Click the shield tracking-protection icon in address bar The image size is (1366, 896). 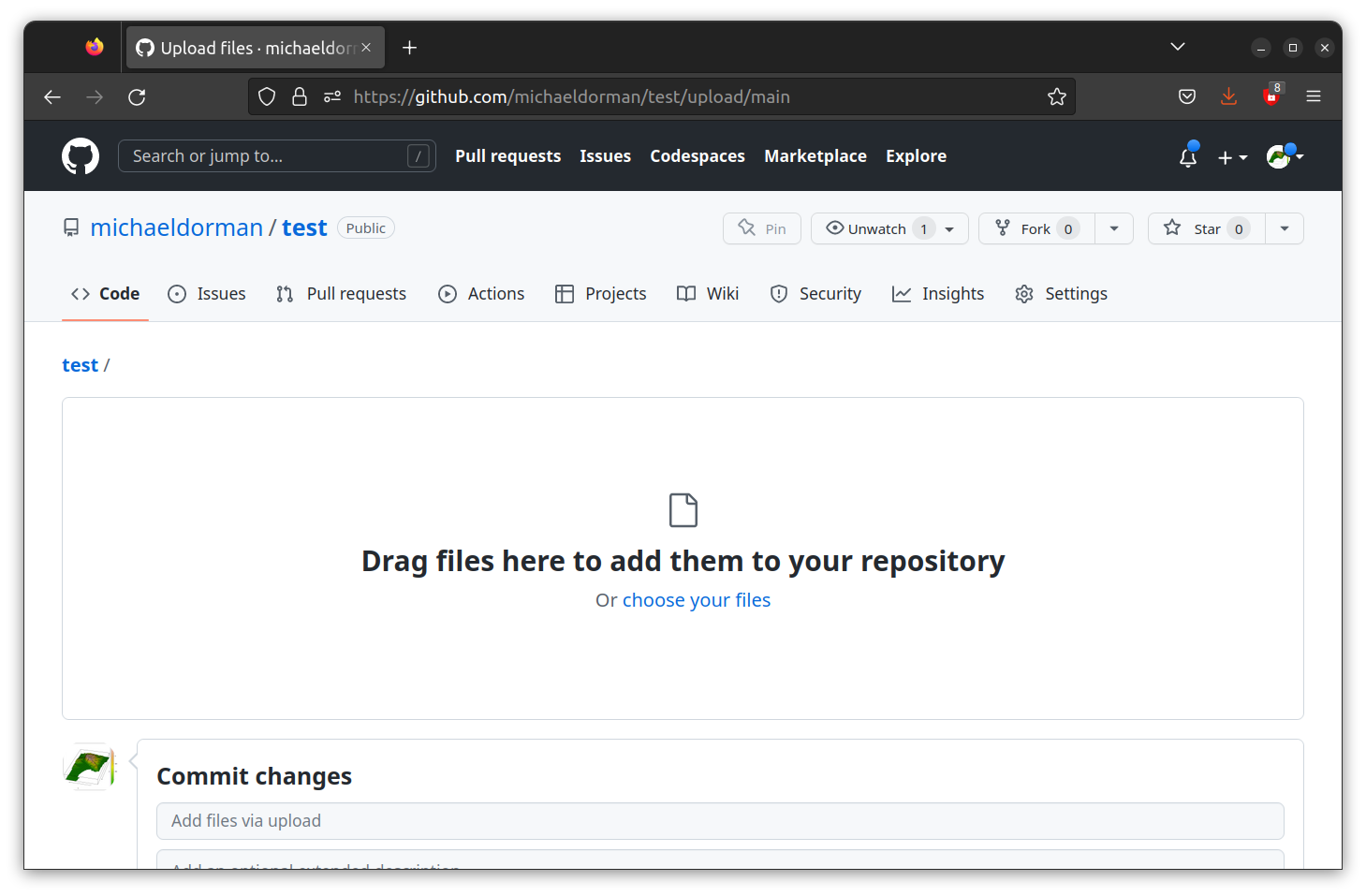tap(267, 96)
